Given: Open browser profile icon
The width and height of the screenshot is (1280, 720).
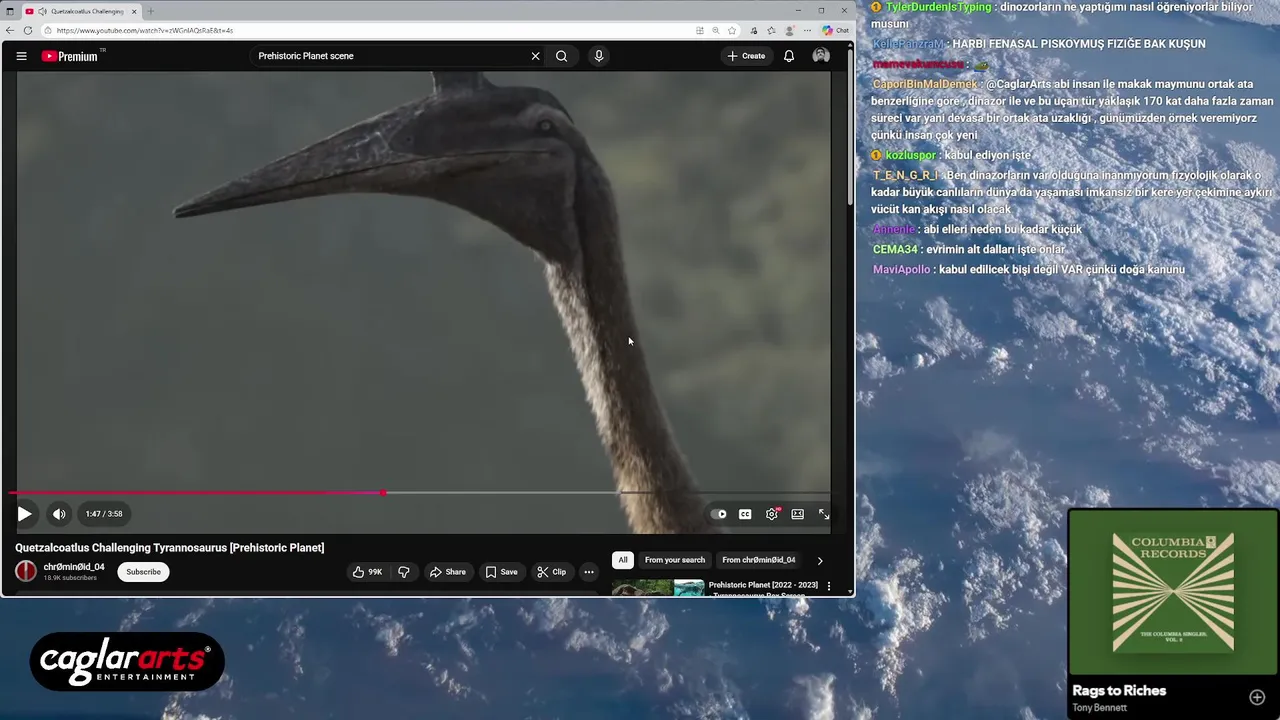Looking at the screenshot, I should (789, 30).
